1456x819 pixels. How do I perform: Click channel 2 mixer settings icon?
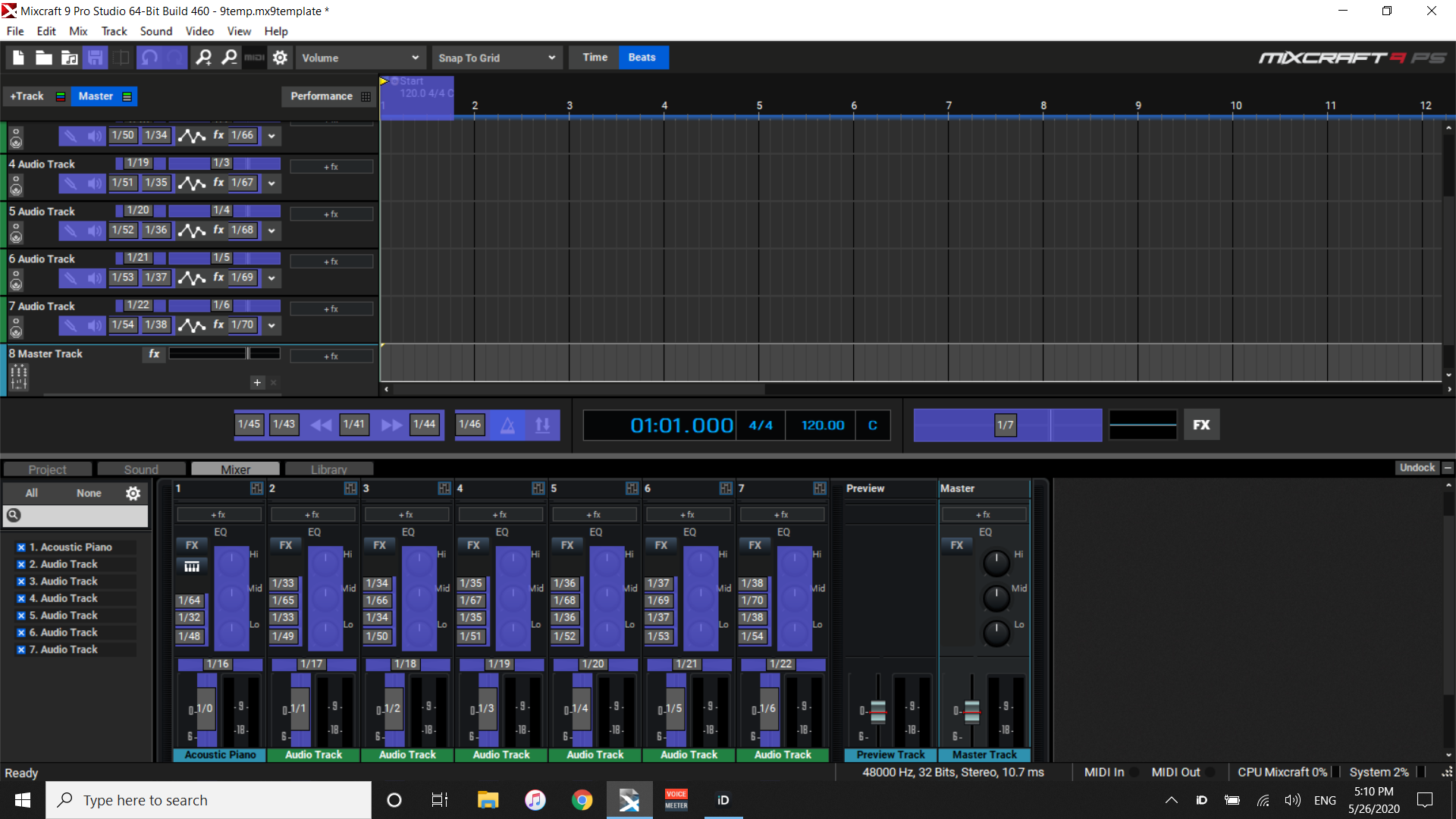tap(350, 488)
